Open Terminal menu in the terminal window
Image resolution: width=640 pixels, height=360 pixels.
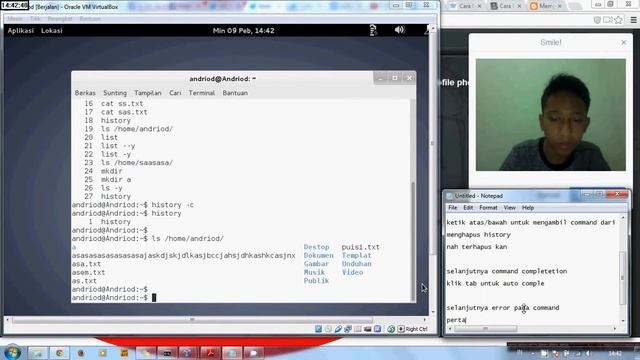pyautogui.click(x=202, y=93)
